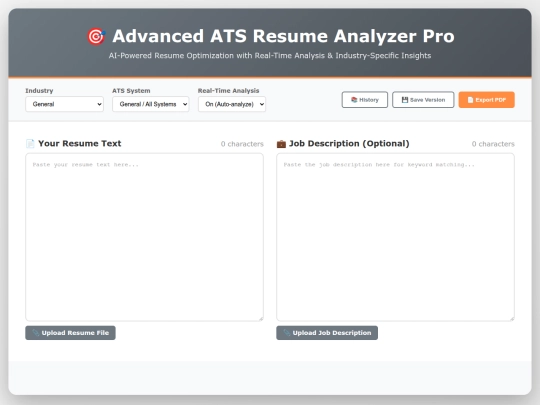540x405 pixels.
Task: Click the page icon on Export PDF
Action: click(x=470, y=100)
